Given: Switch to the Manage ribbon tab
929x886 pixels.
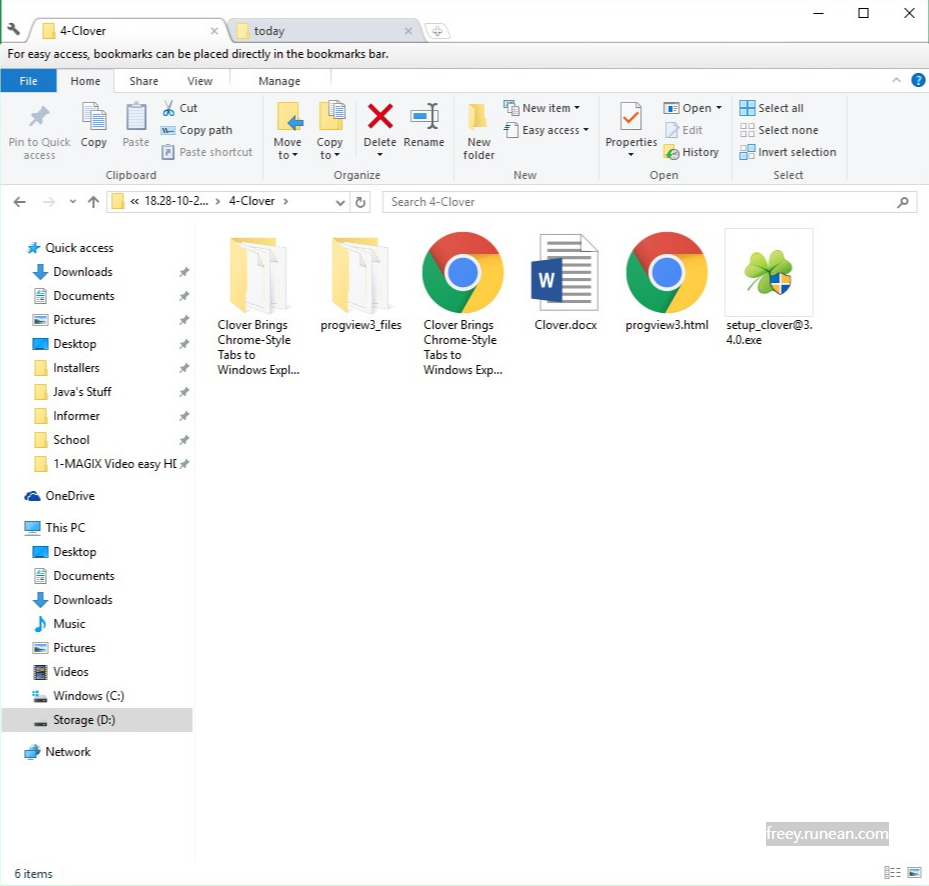Looking at the screenshot, I should (279, 81).
